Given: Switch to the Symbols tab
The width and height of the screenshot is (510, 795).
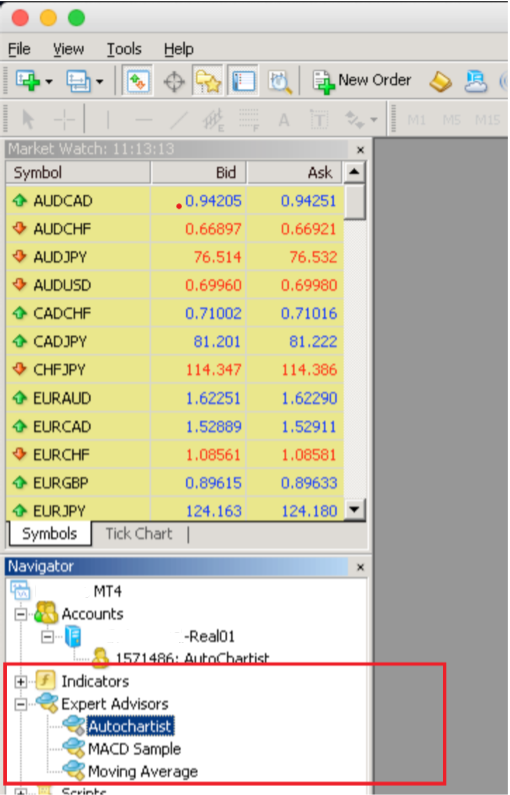Looking at the screenshot, I should coord(50,534).
